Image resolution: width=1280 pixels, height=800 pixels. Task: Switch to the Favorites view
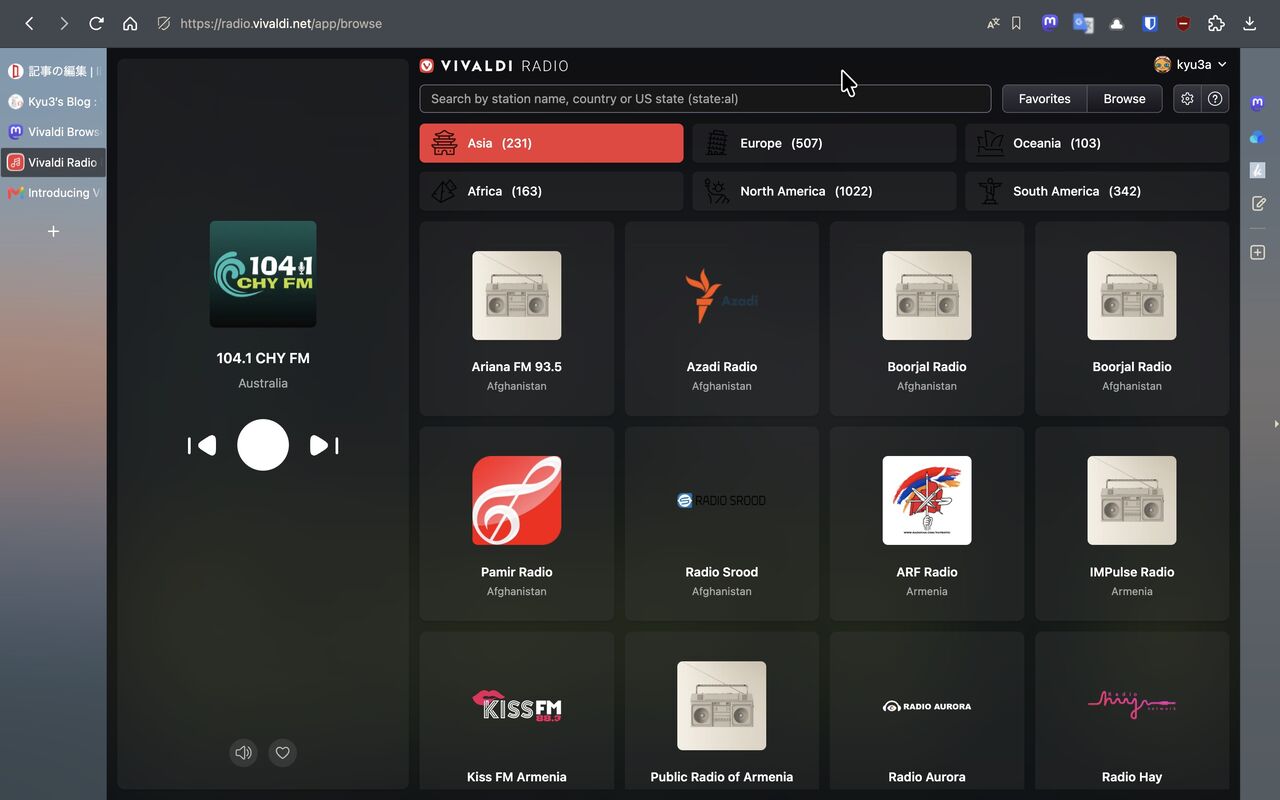[1044, 99]
